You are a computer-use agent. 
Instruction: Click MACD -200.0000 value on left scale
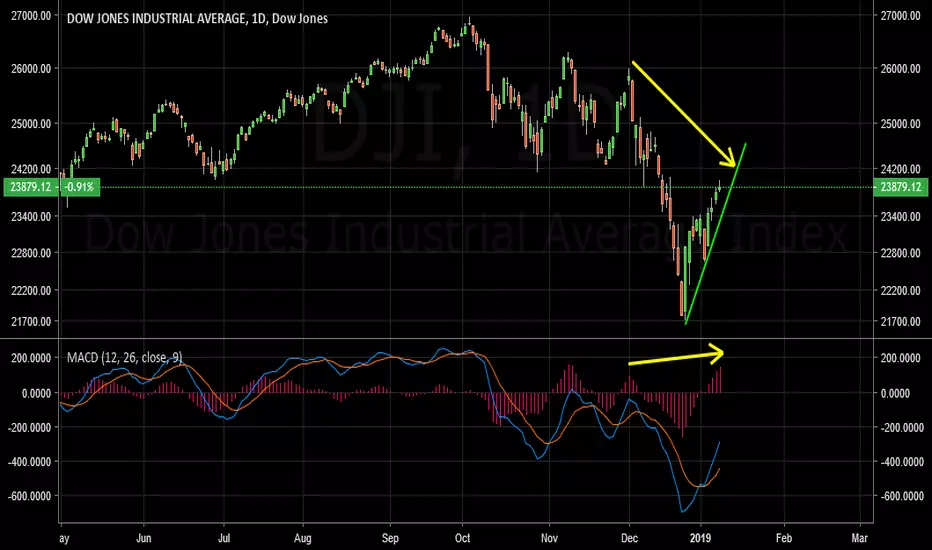click(30, 428)
